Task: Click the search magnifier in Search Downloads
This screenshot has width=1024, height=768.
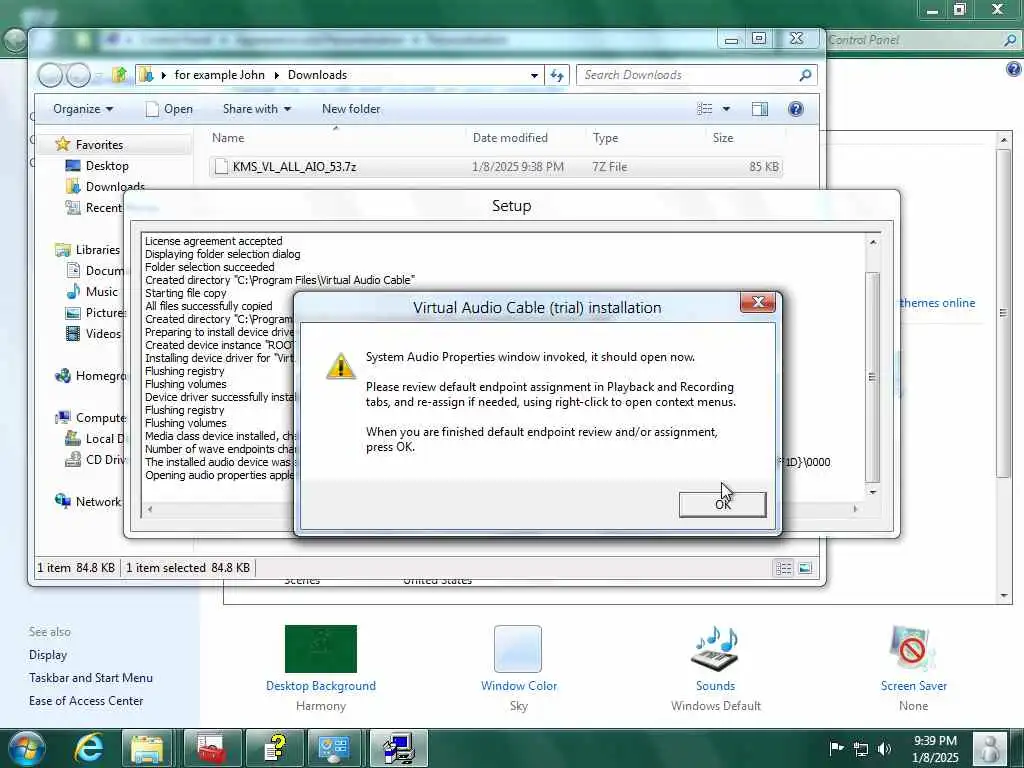Action: point(805,75)
